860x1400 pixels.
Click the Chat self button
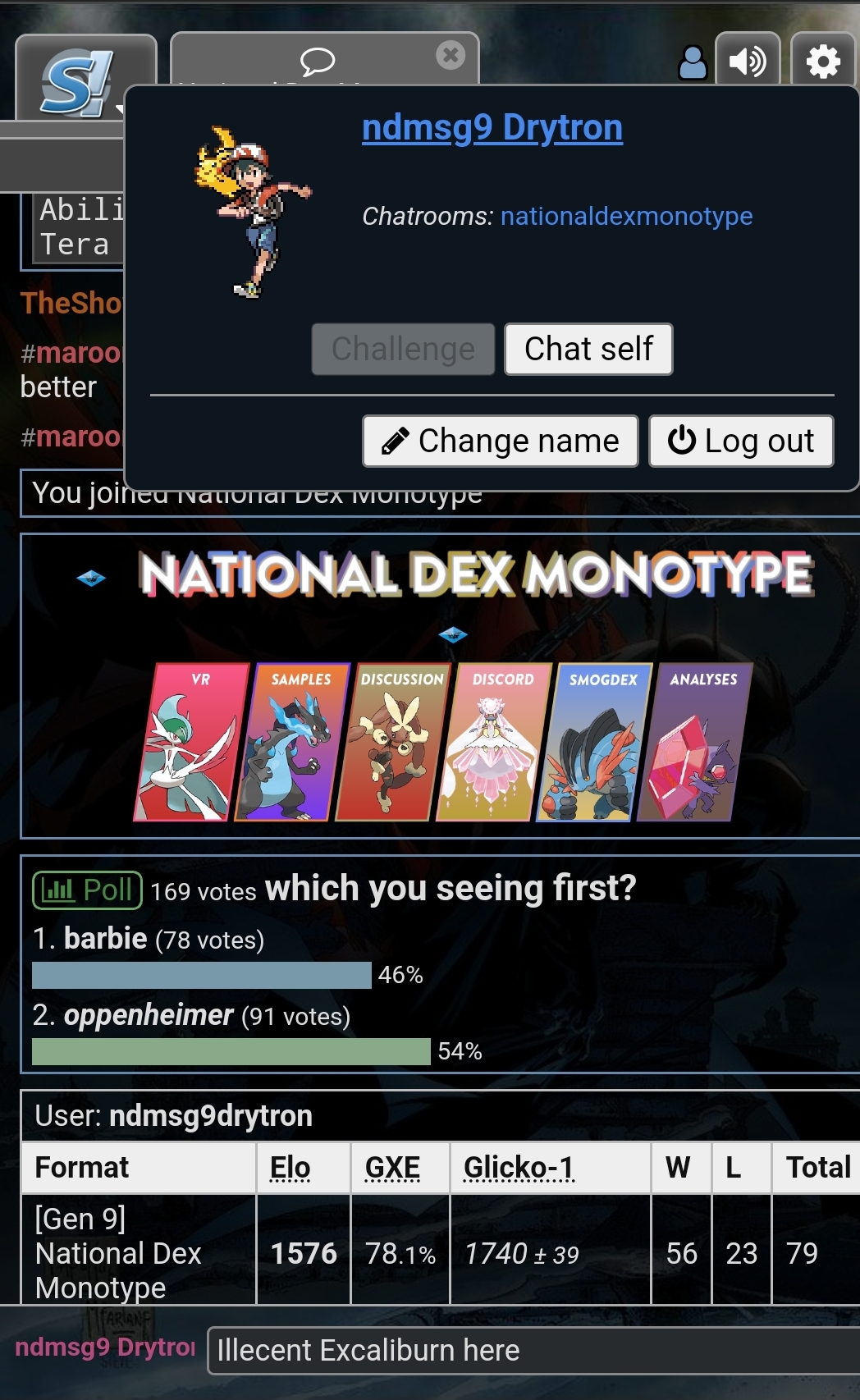pos(588,349)
